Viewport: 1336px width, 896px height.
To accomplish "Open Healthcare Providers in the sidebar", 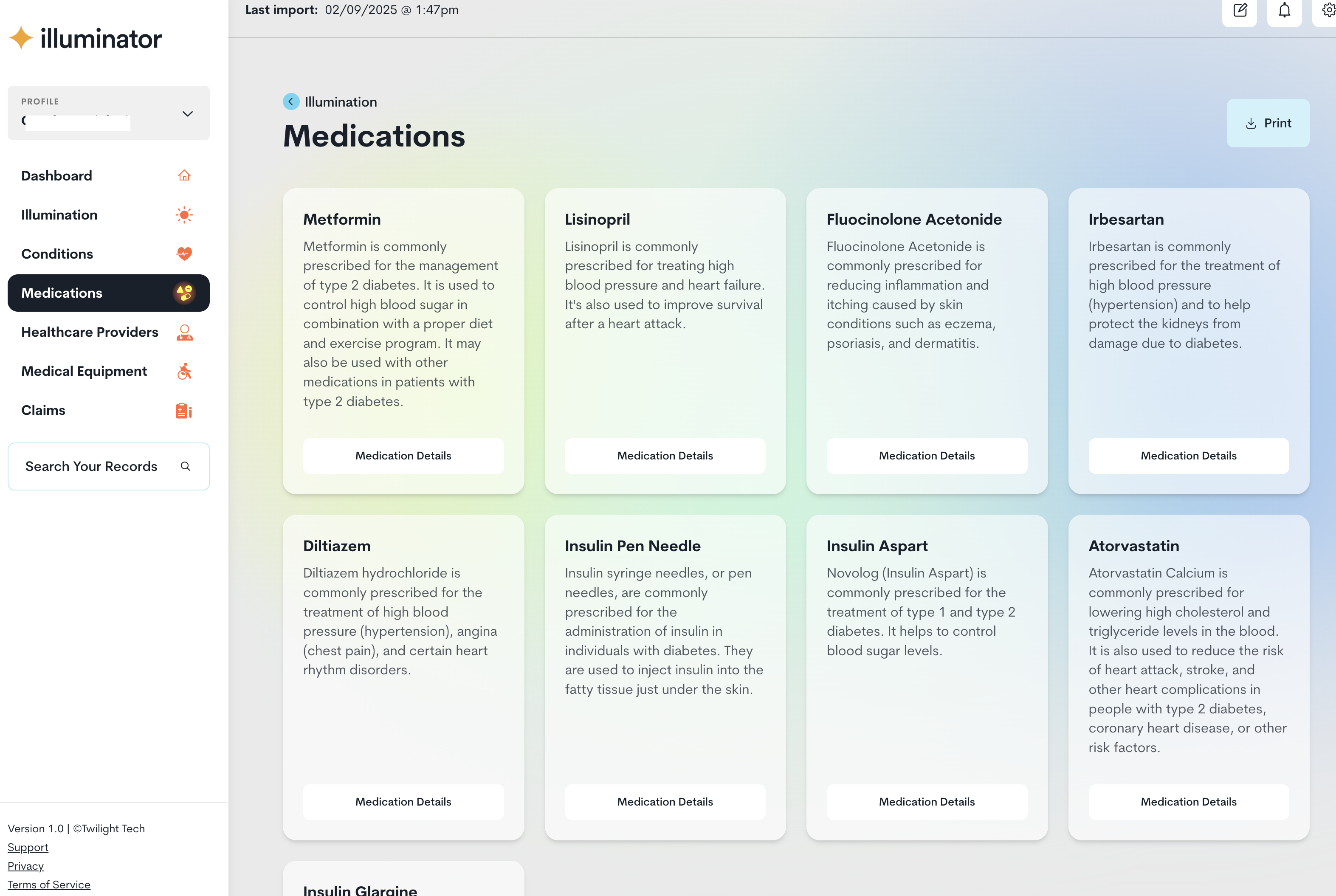I will (x=90, y=332).
